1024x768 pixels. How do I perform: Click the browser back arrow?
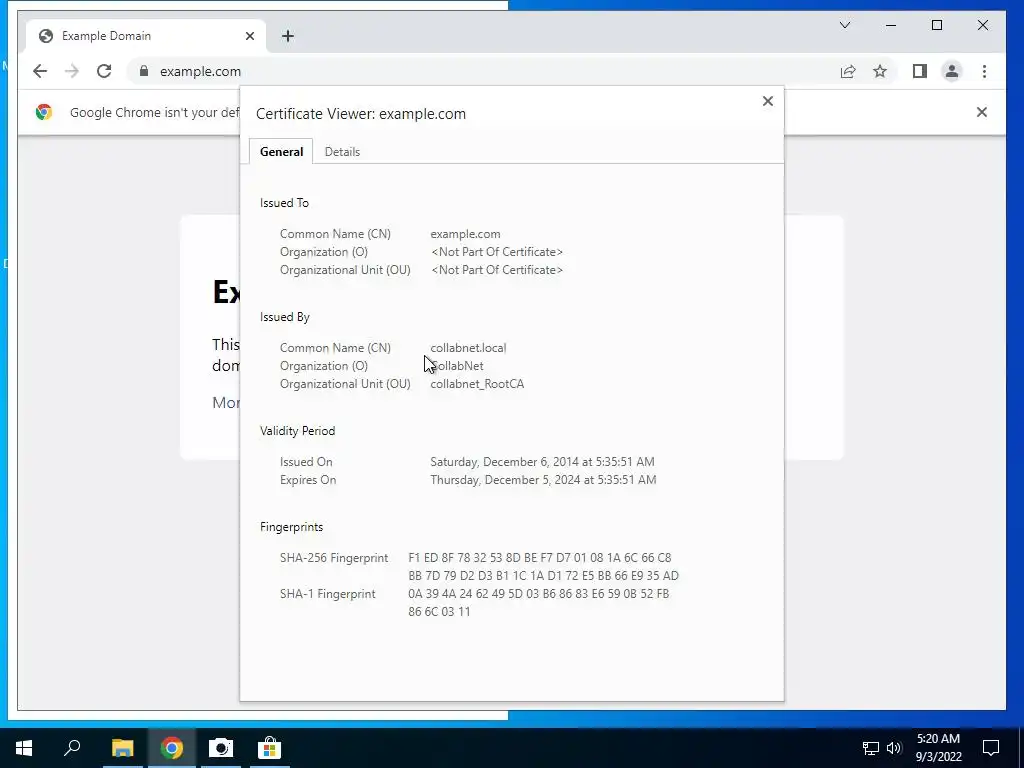(x=40, y=71)
